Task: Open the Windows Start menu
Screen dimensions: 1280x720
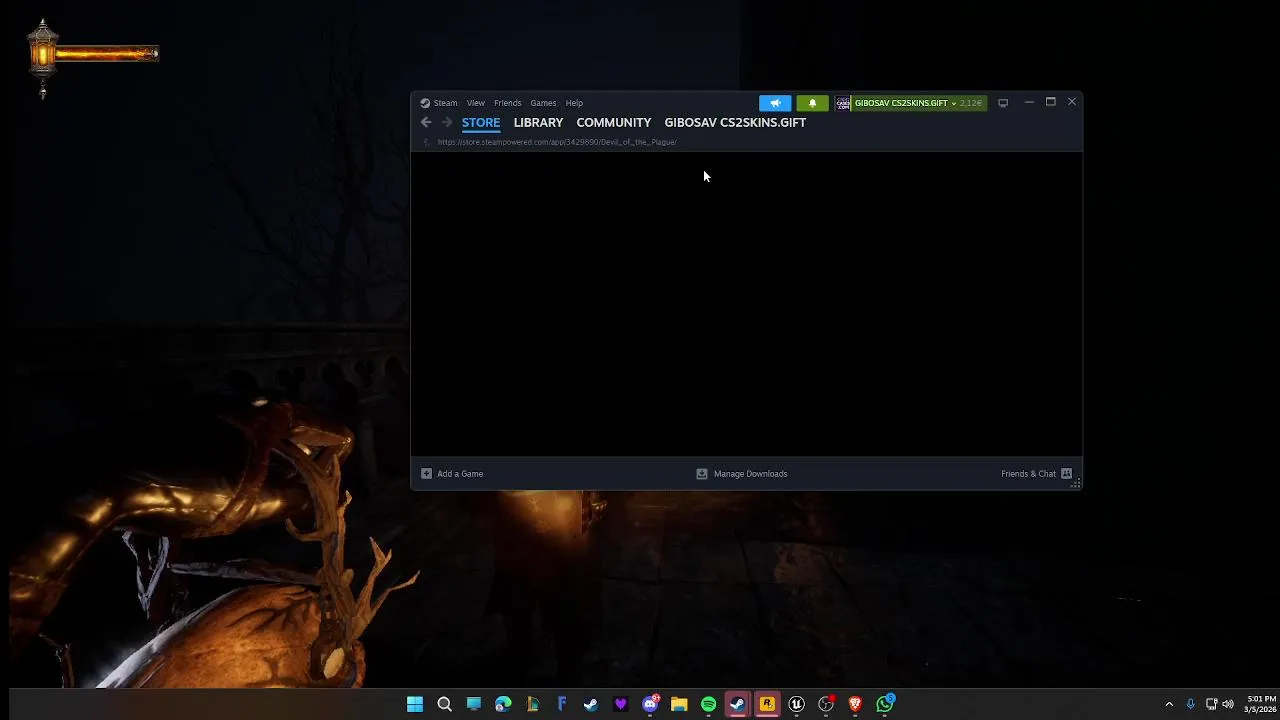Action: (415, 704)
